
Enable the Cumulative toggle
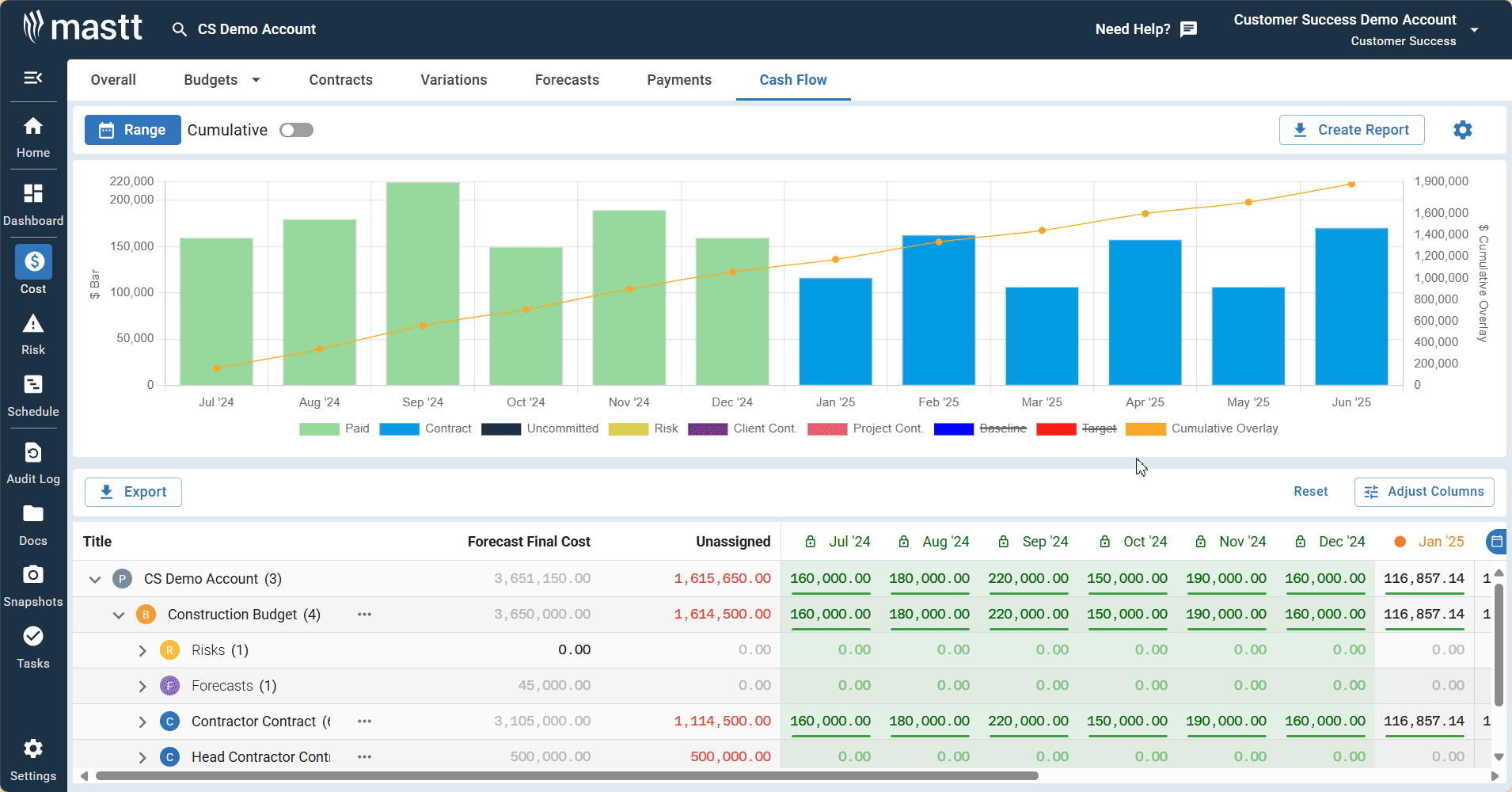tap(296, 129)
